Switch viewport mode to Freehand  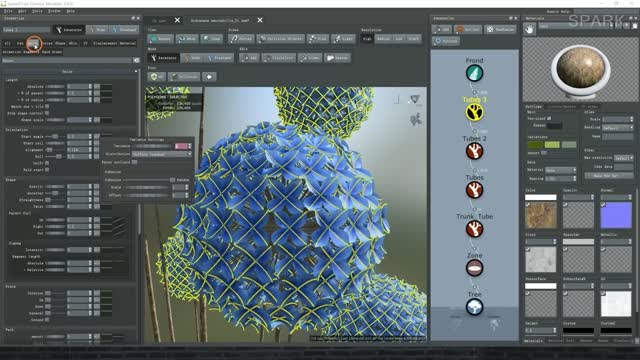click(219, 58)
